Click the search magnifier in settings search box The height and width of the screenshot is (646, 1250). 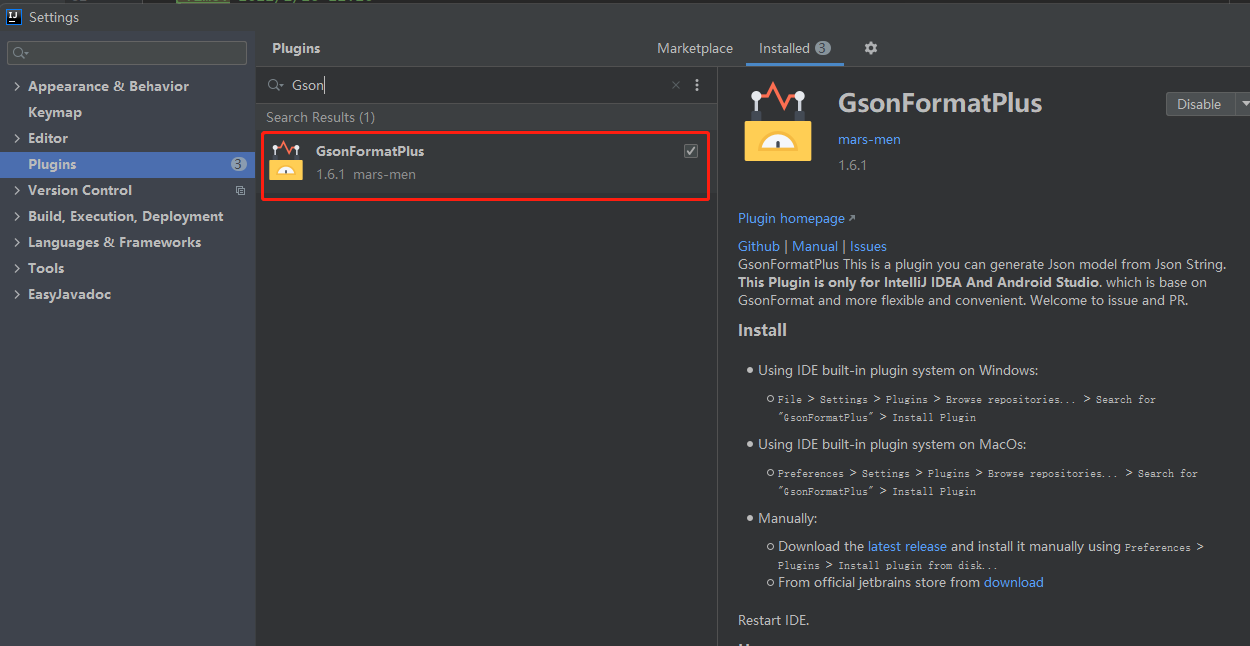click(21, 53)
